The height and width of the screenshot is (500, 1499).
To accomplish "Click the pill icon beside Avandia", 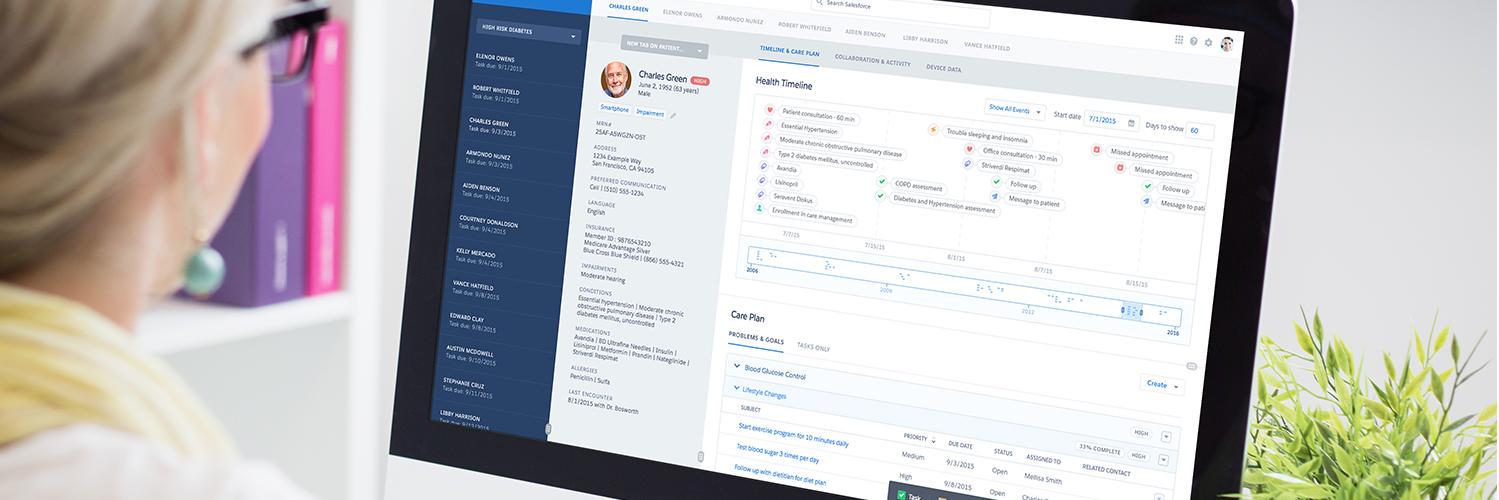I will click(x=765, y=166).
